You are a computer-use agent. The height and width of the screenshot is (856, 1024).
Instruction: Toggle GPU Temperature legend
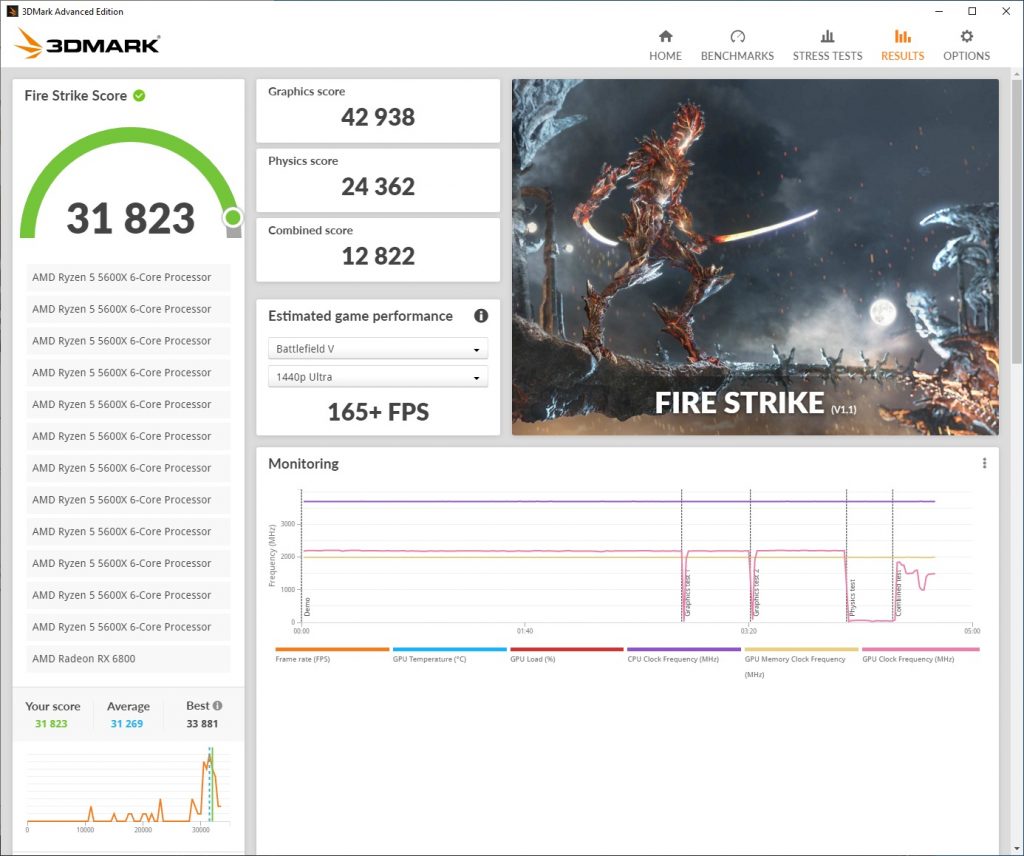pyautogui.click(x=429, y=659)
